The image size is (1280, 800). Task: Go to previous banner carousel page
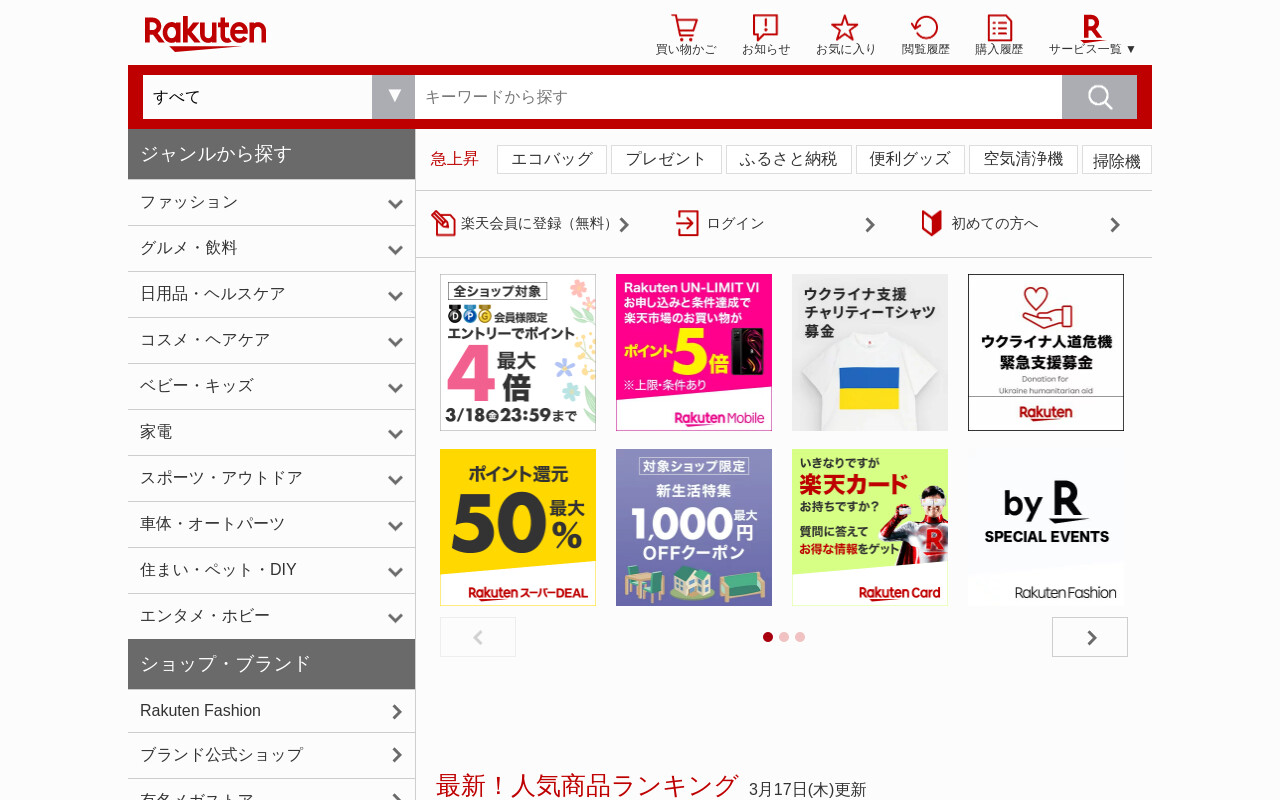(478, 637)
